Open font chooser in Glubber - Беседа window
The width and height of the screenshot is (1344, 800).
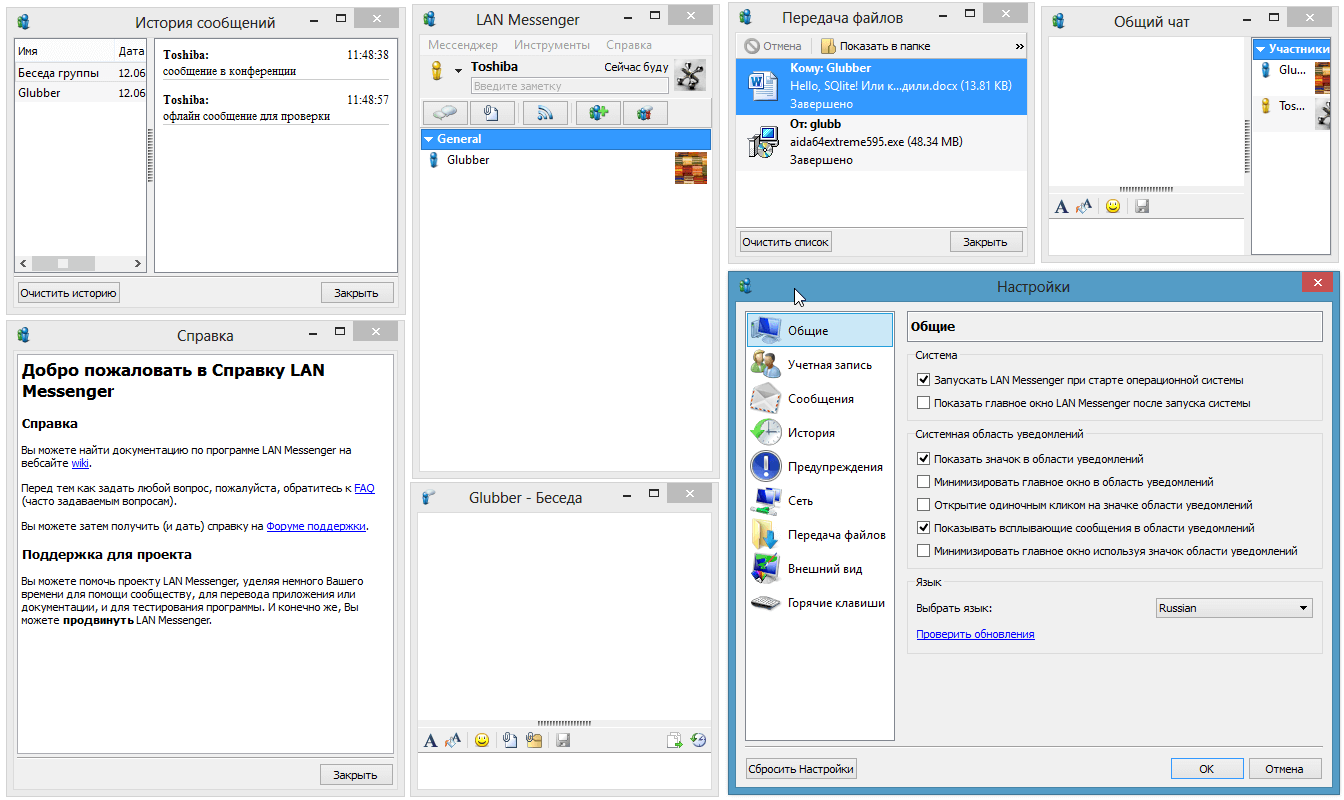[x=430, y=741]
